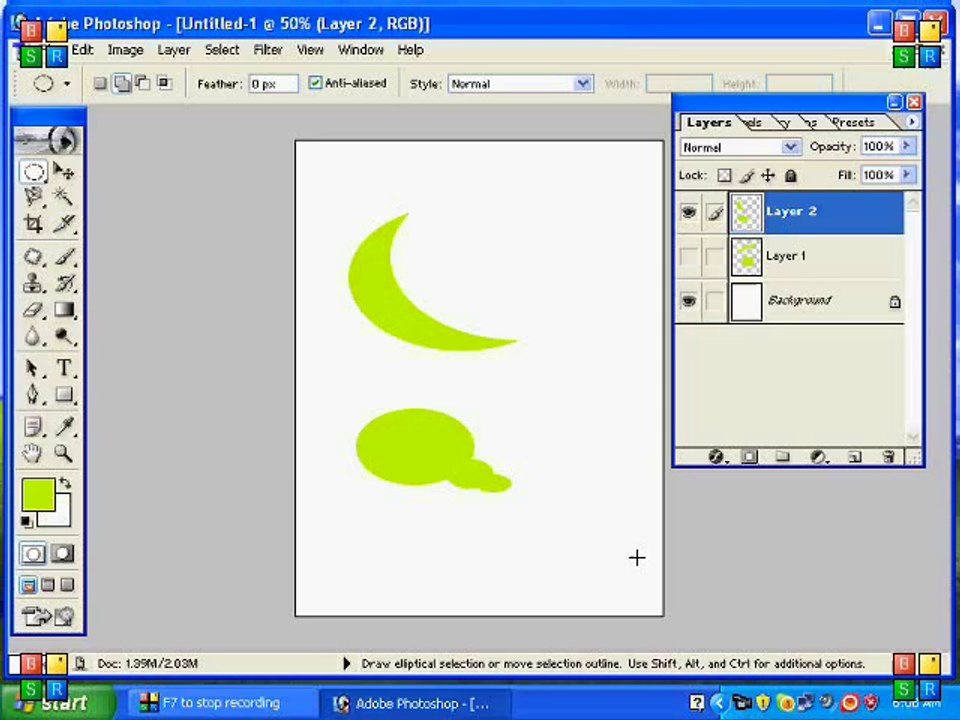
Task: Swap foreground and background colors
Action: point(65,483)
